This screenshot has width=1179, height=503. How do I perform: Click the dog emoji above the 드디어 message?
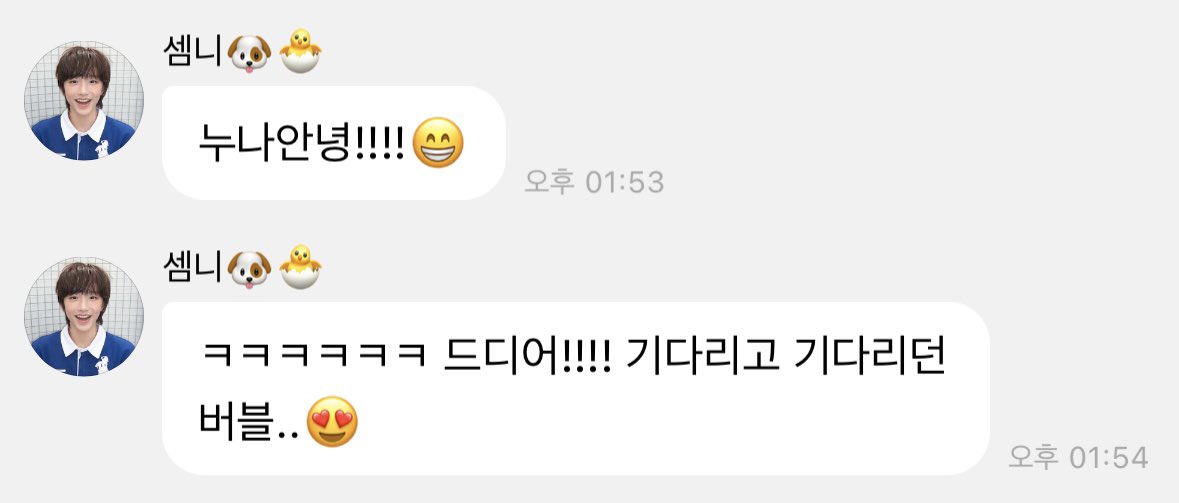(249, 269)
